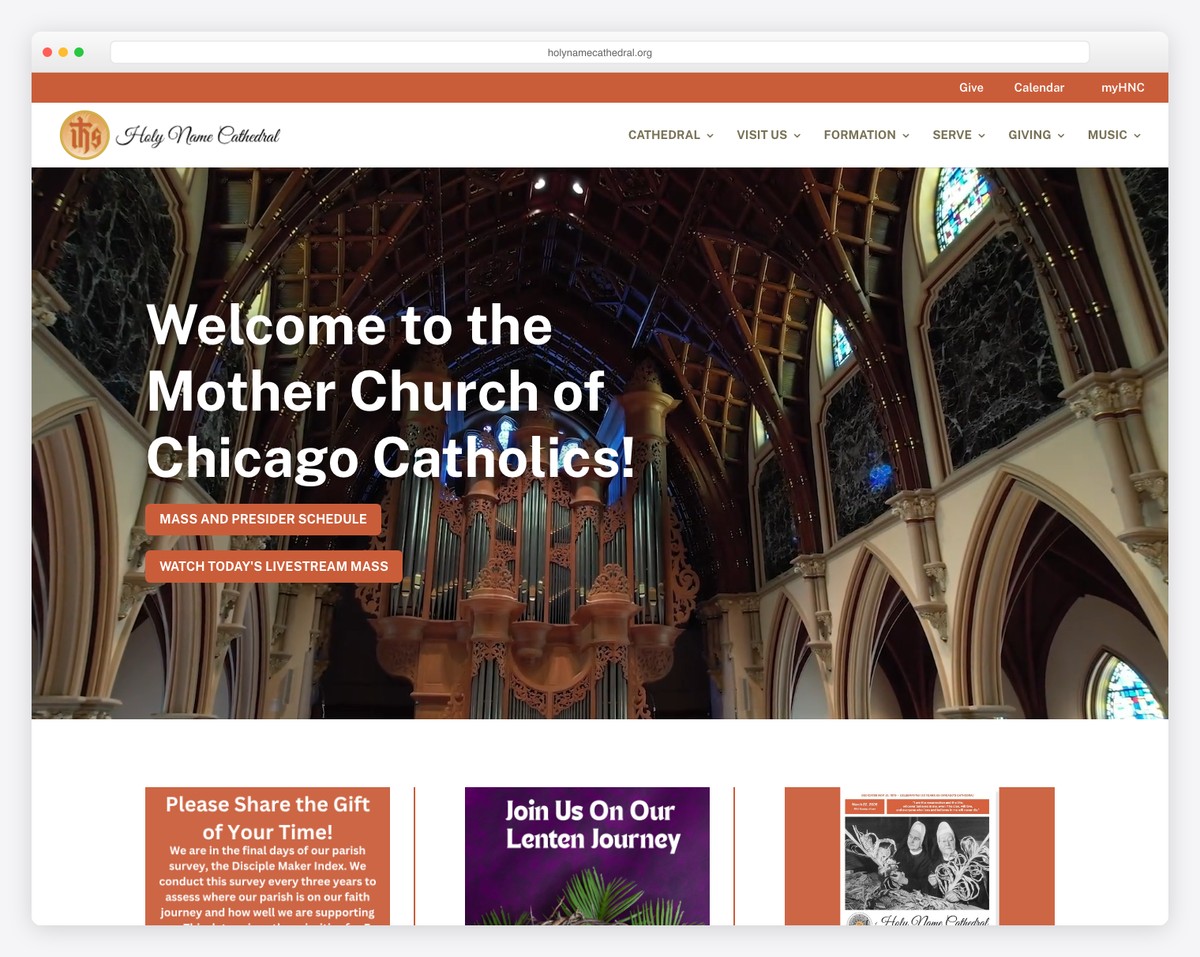Open Calendar from the top bar
Screen dimensions: 1200x957
pos(1038,87)
